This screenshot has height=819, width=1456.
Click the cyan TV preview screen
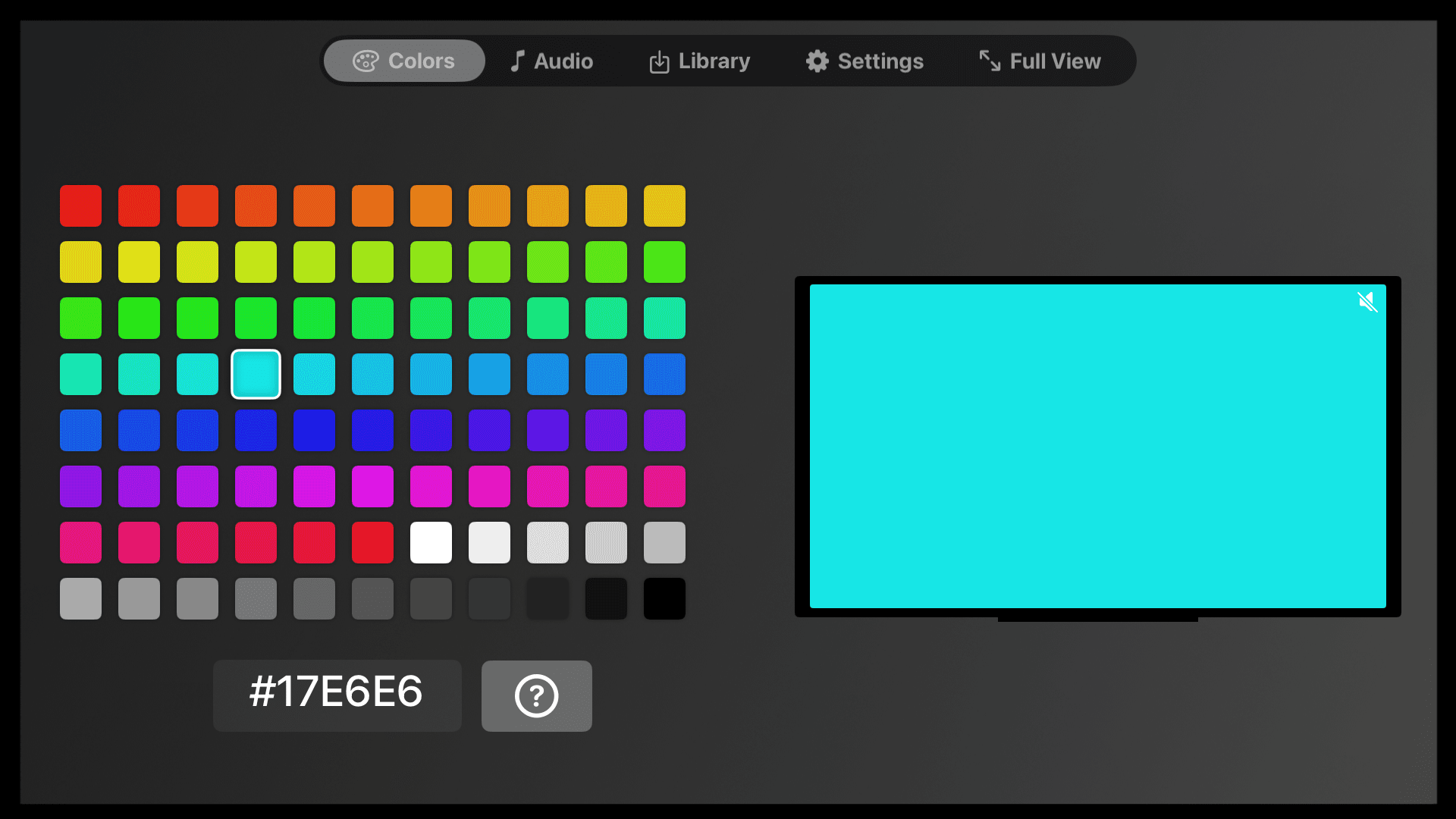(x=1097, y=446)
